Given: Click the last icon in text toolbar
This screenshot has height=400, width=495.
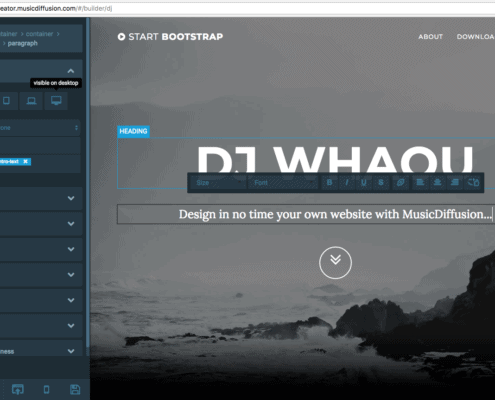Looking at the screenshot, I should tap(473, 182).
